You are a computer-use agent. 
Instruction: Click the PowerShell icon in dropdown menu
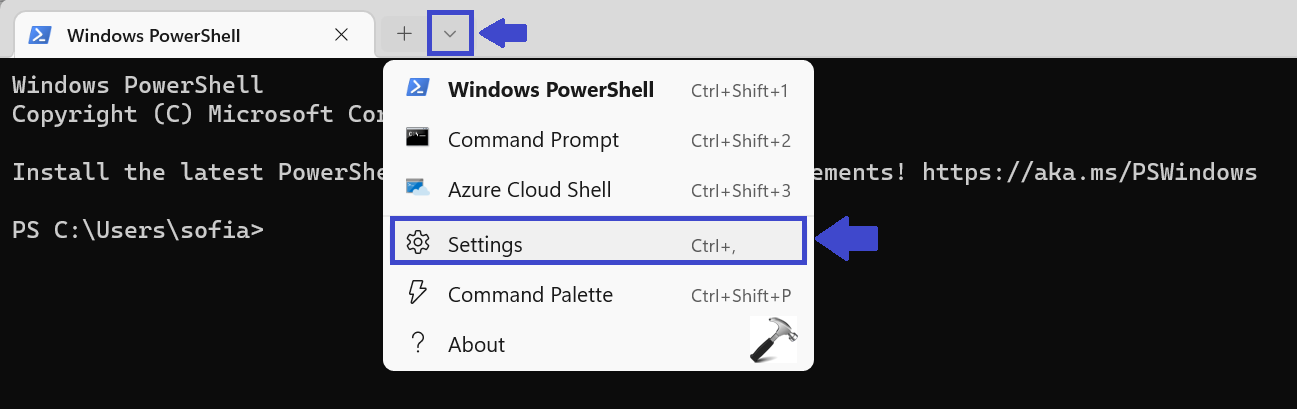pos(417,89)
